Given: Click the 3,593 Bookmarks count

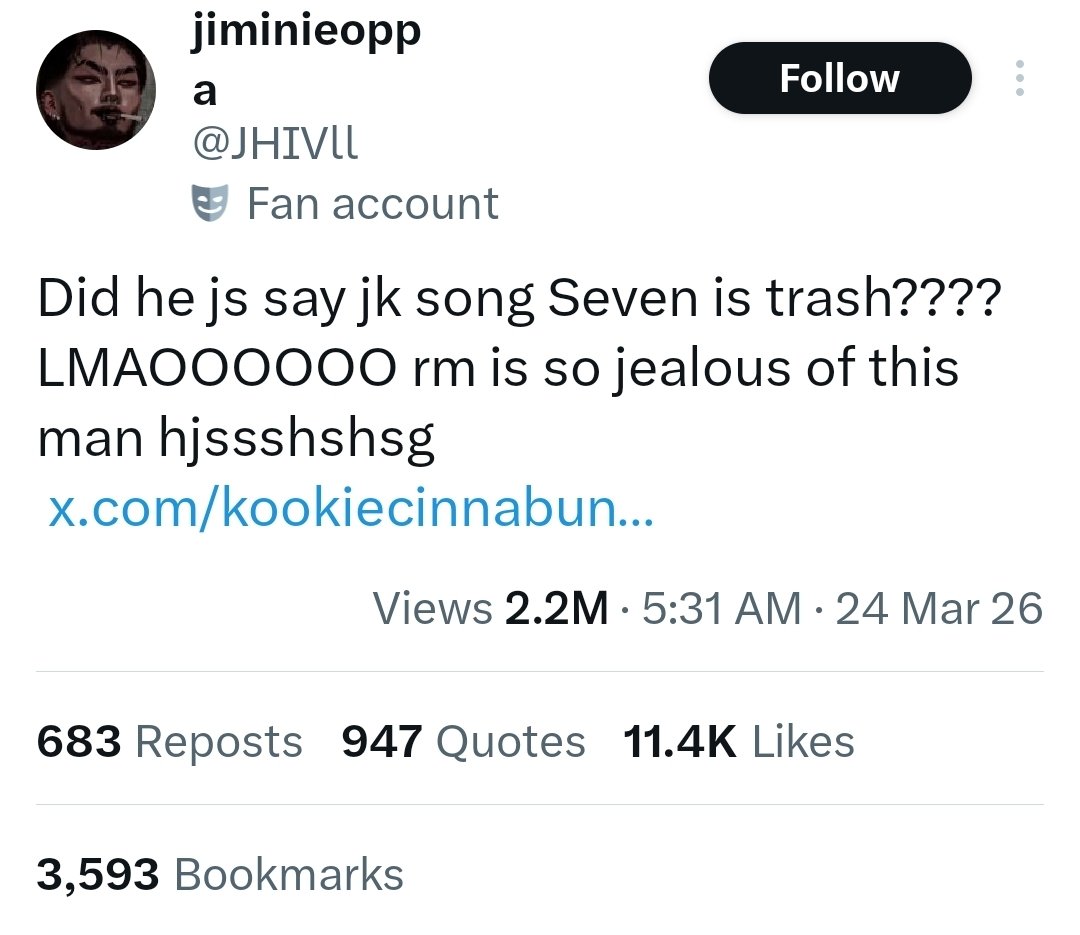Looking at the screenshot, I should [220, 875].
